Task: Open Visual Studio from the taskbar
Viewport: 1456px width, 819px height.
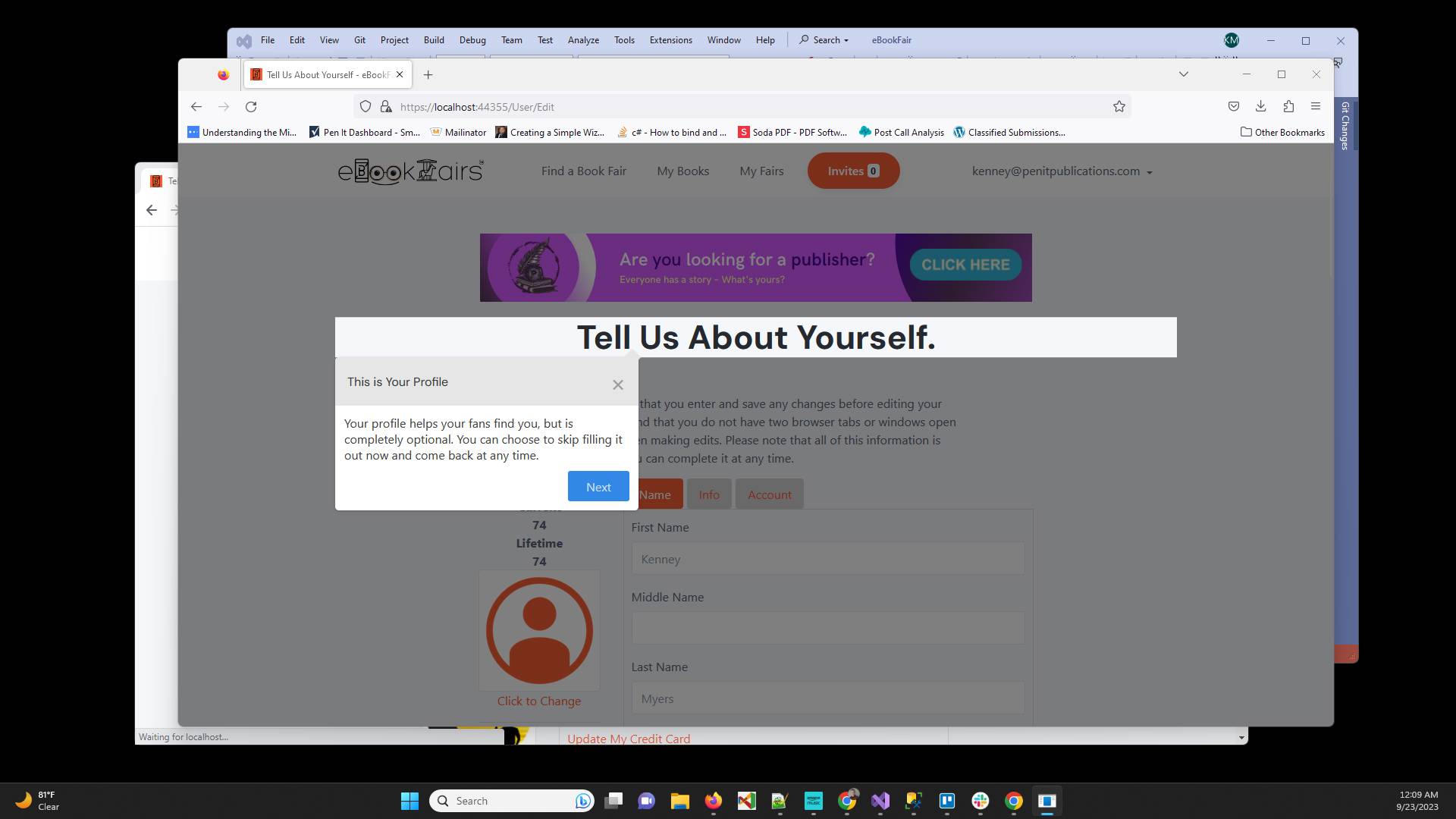Action: [x=880, y=801]
